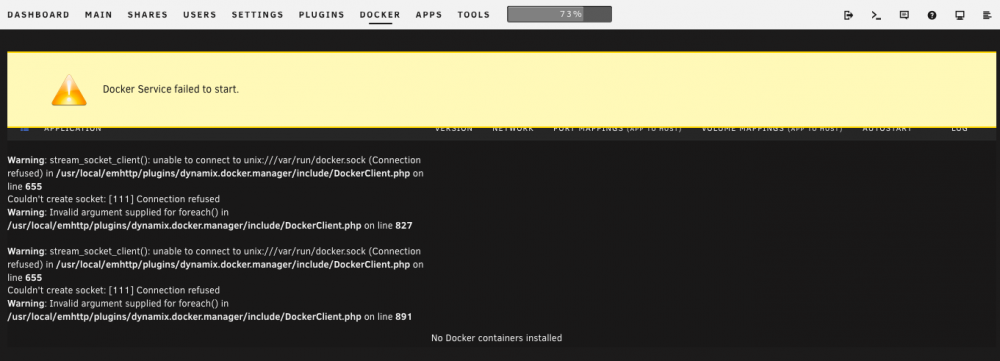
Task: Toggle the help question-mark icon
Action: [x=932, y=15]
